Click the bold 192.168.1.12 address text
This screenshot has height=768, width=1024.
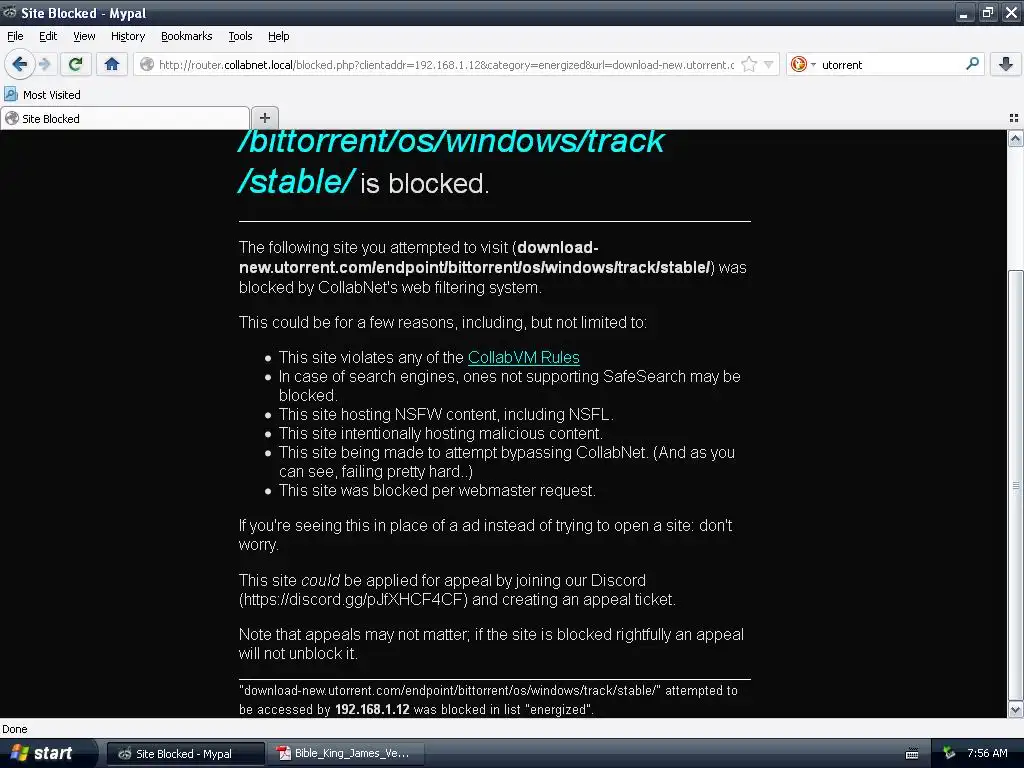372,709
